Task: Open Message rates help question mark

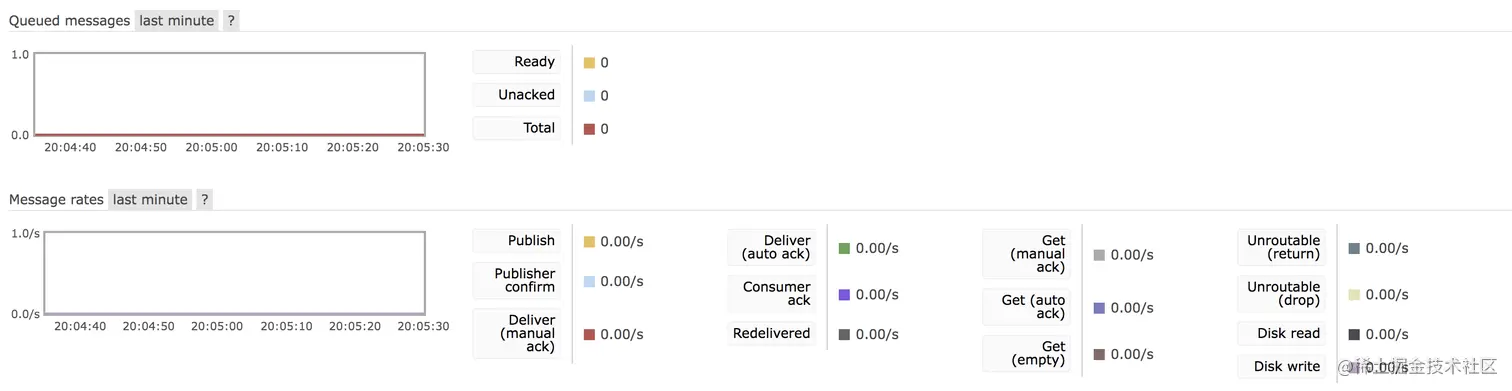Action: pos(204,199)
